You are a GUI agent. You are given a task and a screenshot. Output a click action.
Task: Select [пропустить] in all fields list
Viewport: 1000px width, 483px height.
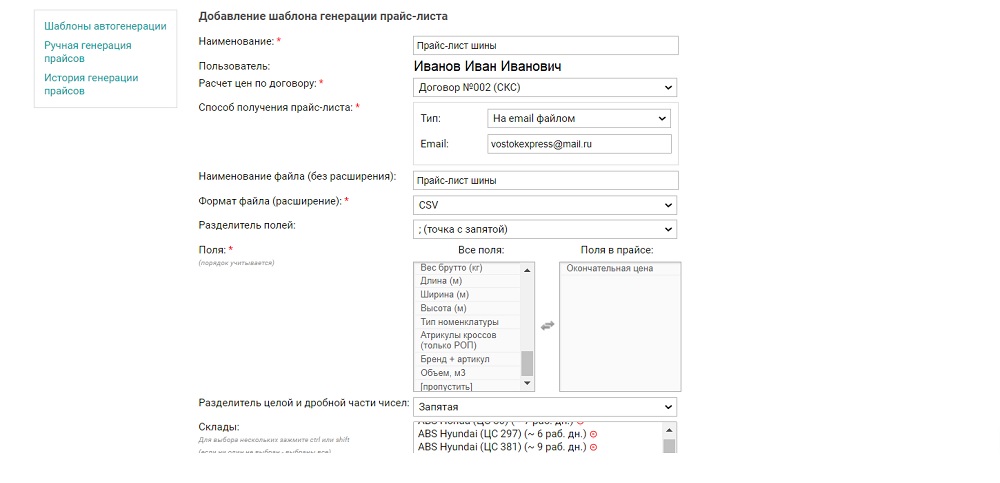467,385
